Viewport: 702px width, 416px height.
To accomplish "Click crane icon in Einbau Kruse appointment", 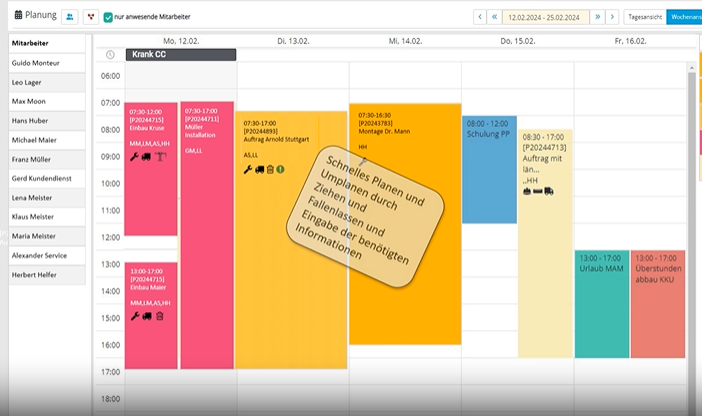I will tap(160, 157).
